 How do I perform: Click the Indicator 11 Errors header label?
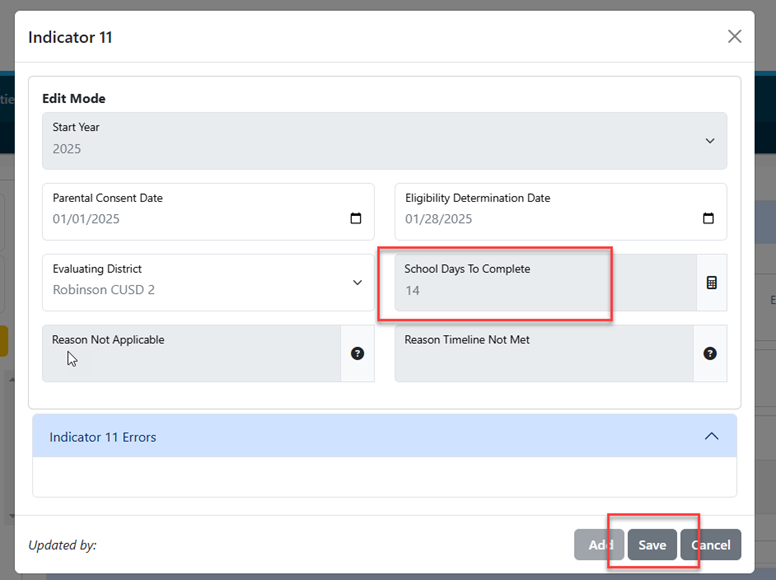tap(102, 437)
